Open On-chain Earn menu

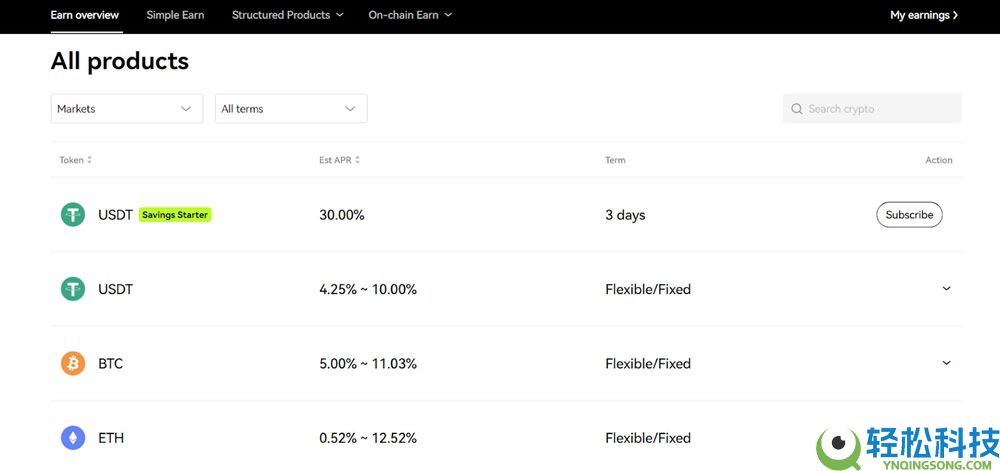click(x=410, y=15)
